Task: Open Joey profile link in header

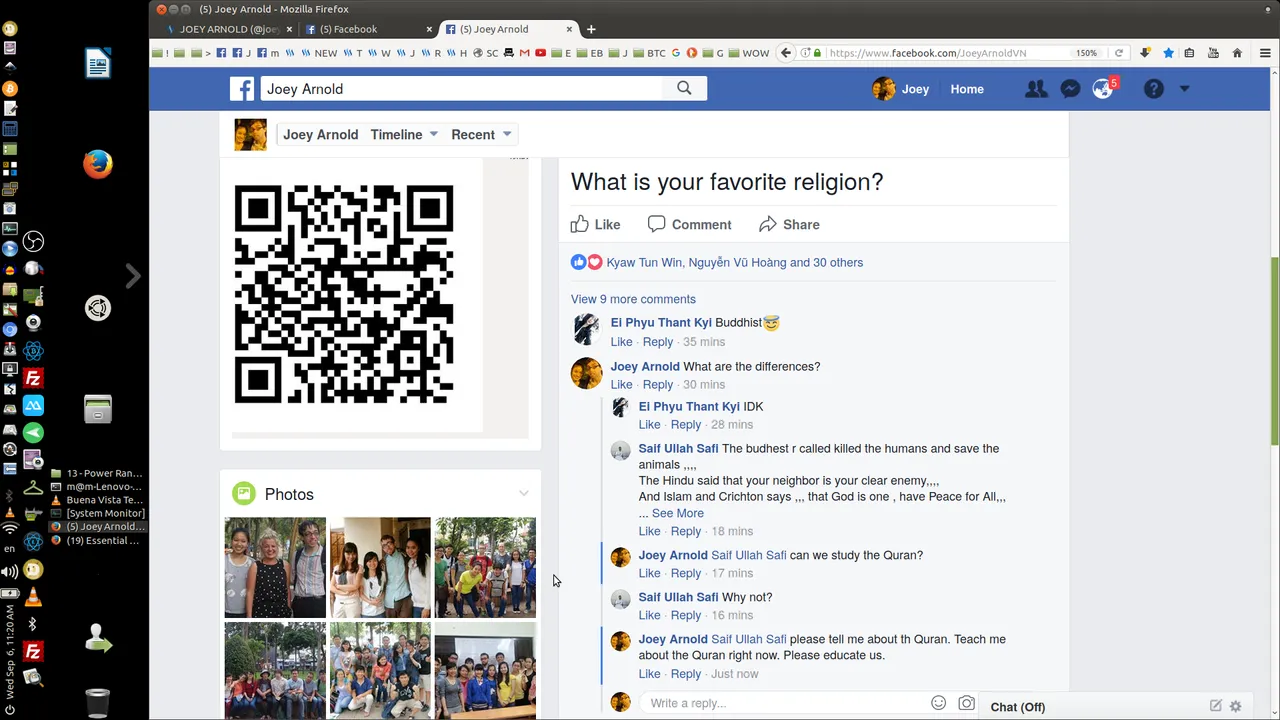Action: (x=901, y=89)
